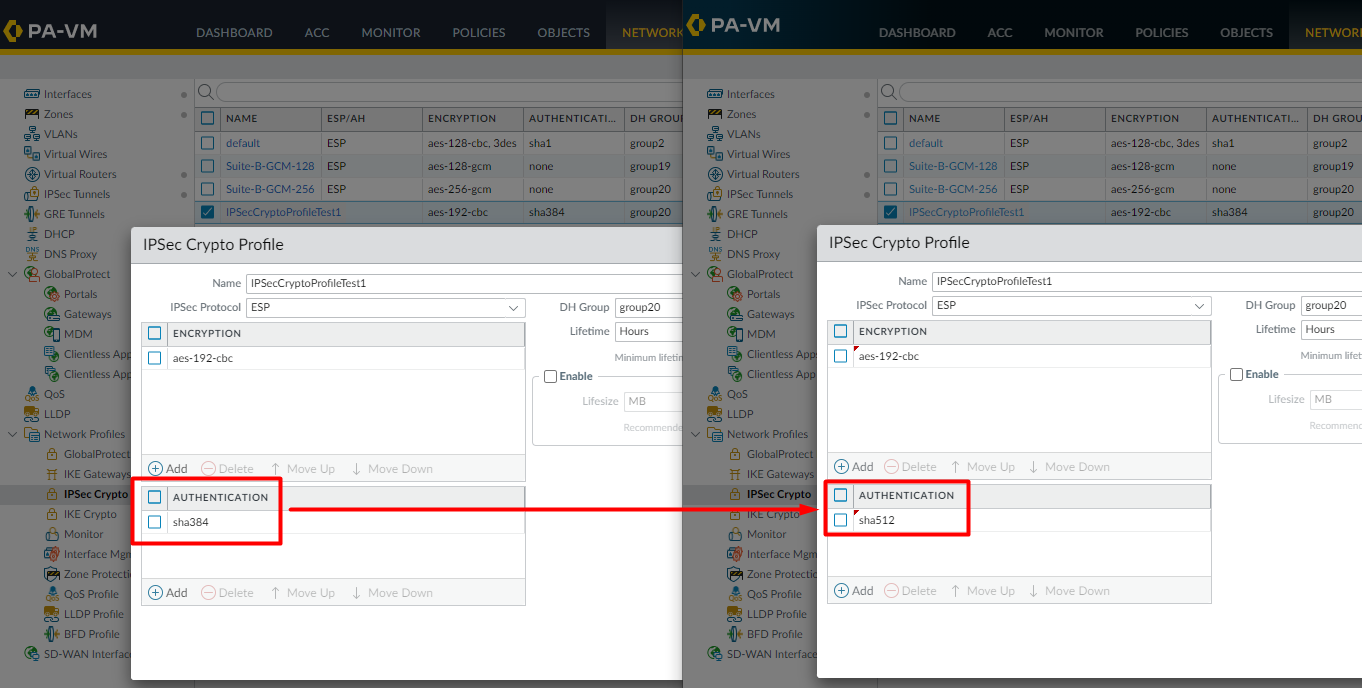The height and width of the screenshot is (688, 1362).
Task: Check the aes-192-cbc encryption row checkbox
Action: [x=155, y=356]
